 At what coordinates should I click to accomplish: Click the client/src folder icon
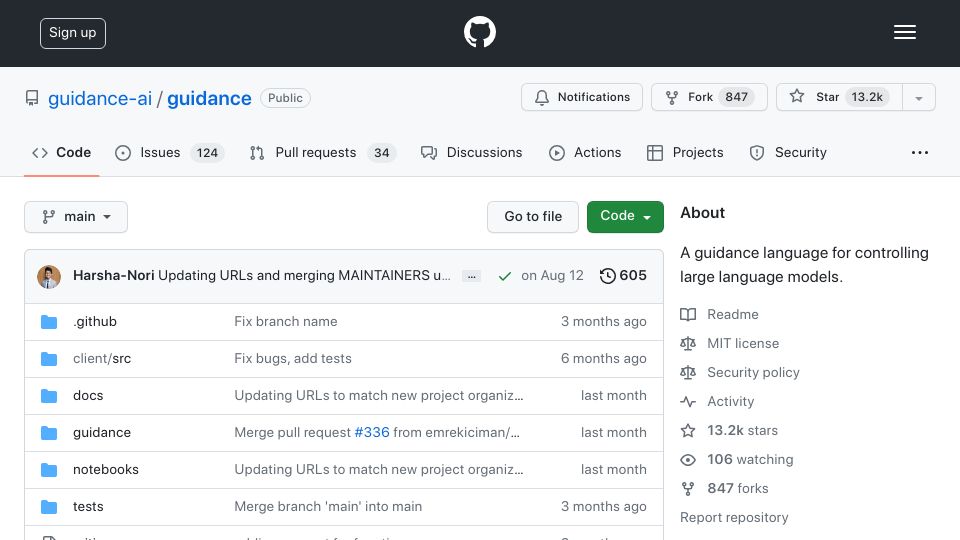[49, 359]
